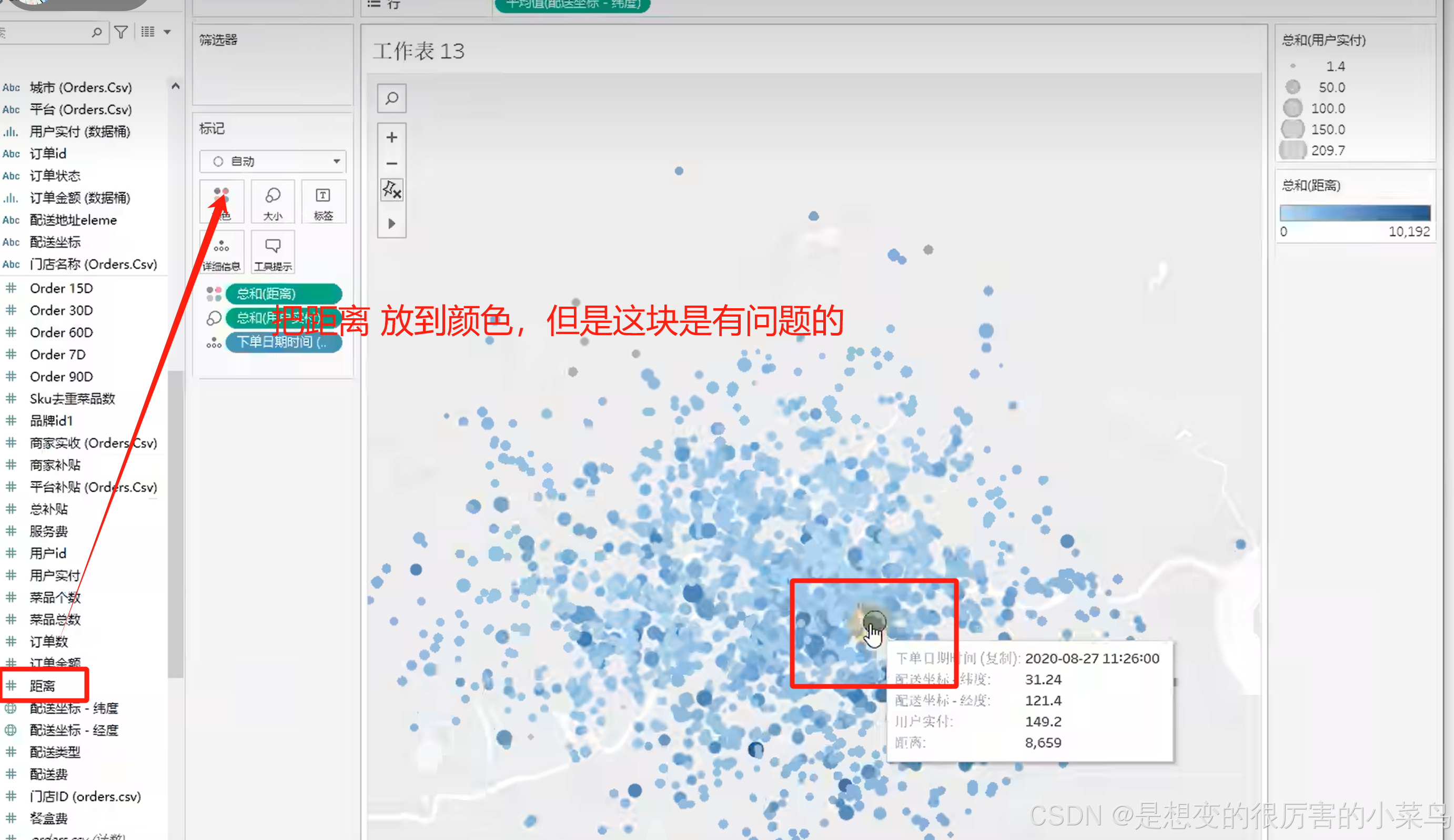Click the reset map pin icon
Viewport: 1454px width, 840px height.
392,189
